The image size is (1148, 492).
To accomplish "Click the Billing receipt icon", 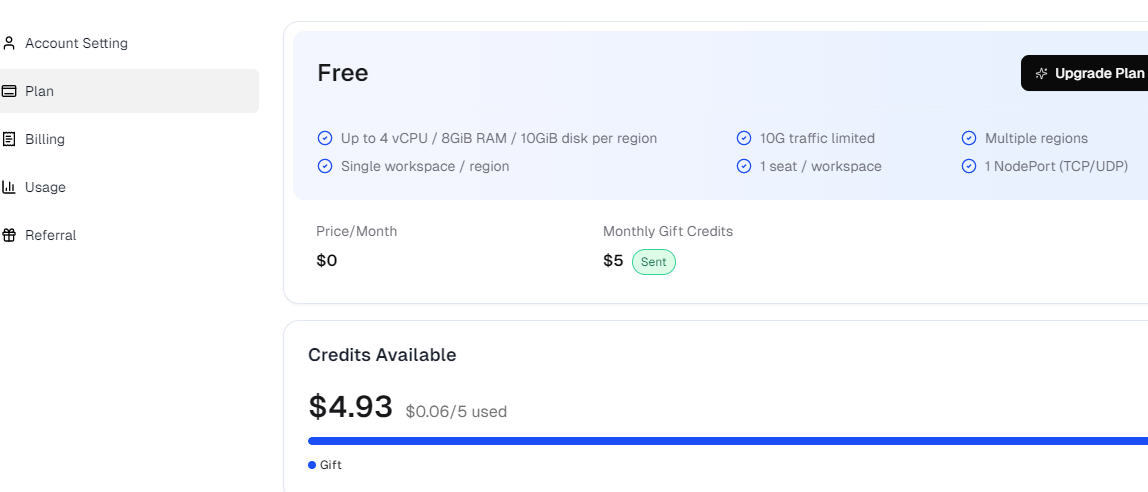I will click(9, 139).
